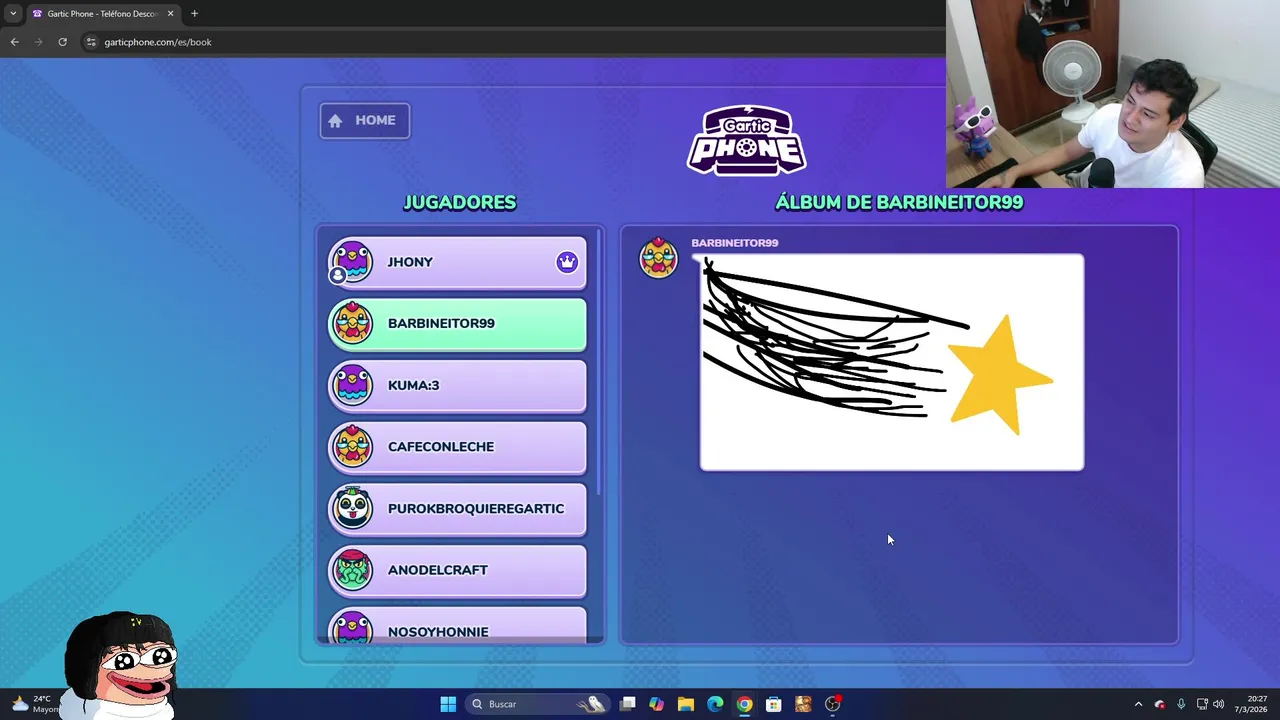
Task: Click the Chrome taskbar icon
Action: pyautogui.click(x=744, y=704)
